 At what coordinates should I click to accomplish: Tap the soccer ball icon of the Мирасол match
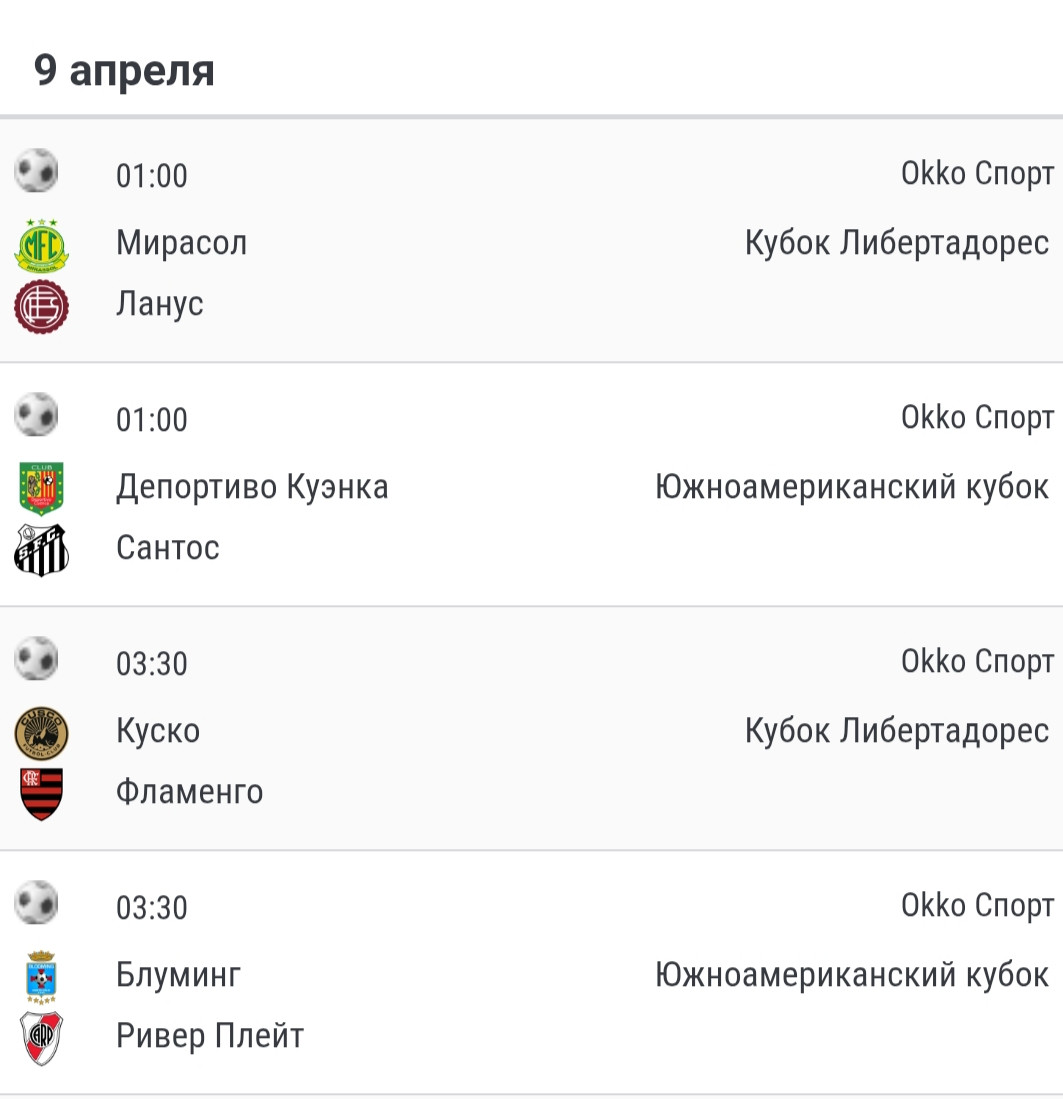pos(37,171)
